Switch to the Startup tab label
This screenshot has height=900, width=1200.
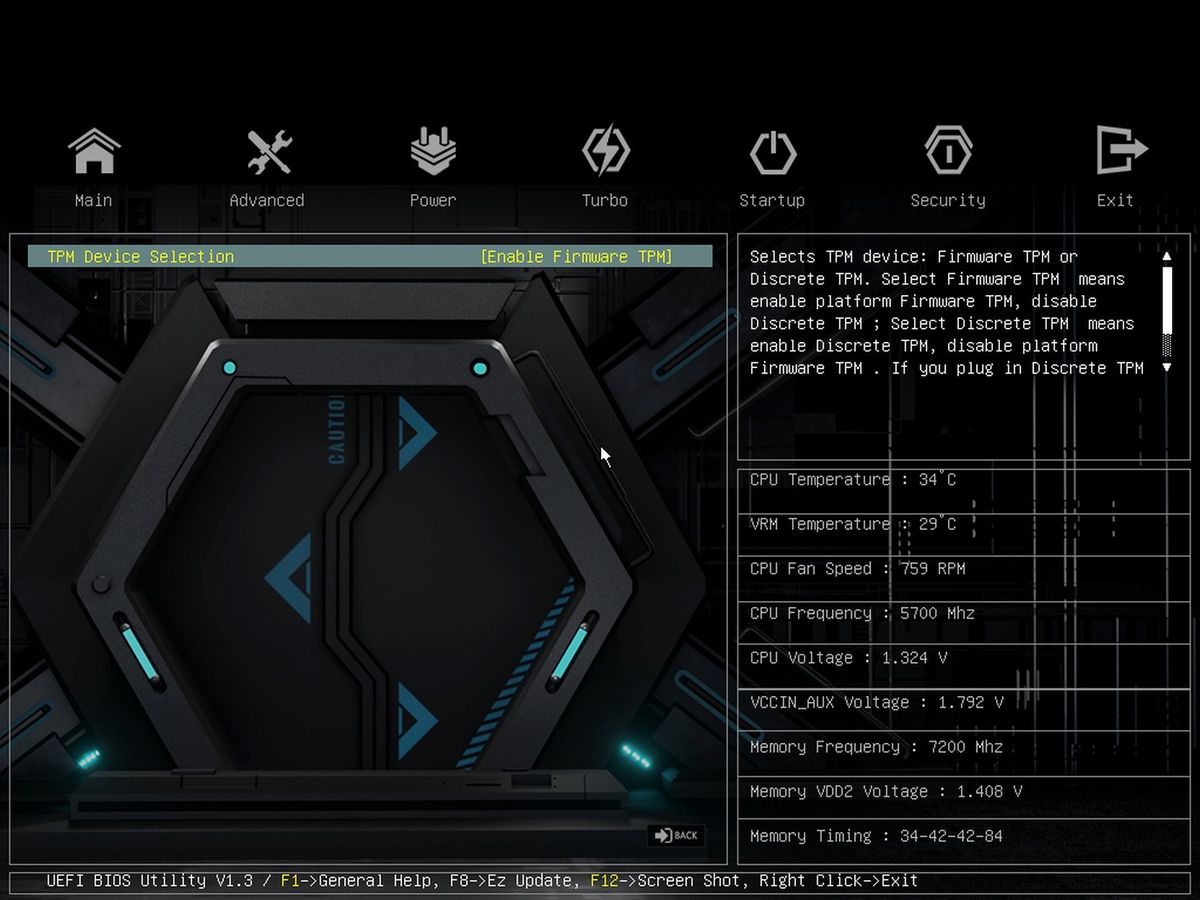(772, 200)
